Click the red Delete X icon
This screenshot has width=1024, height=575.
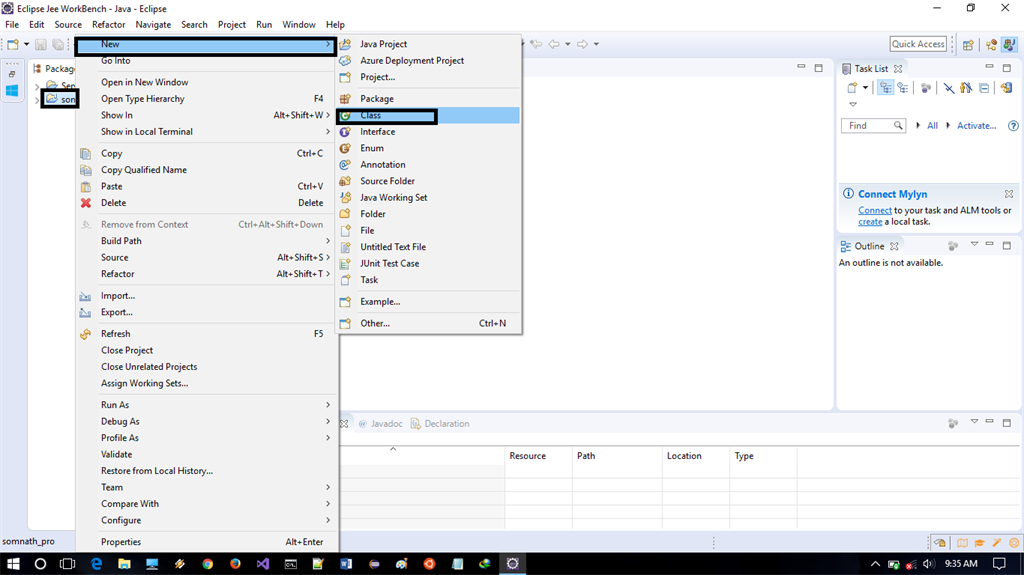(86, 203)
